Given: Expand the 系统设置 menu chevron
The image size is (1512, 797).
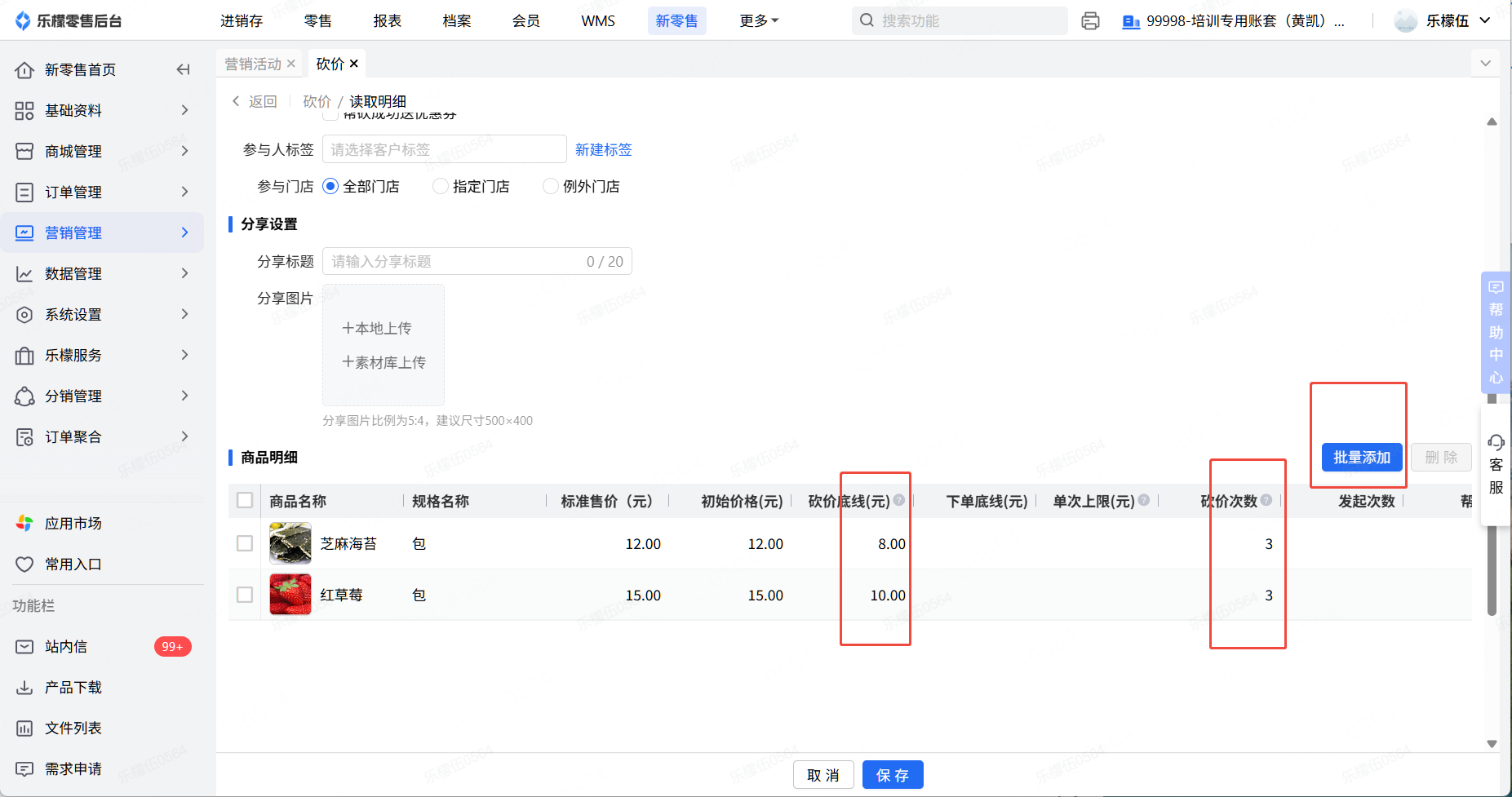Looking at the screenshot, I should click(185, 314).
